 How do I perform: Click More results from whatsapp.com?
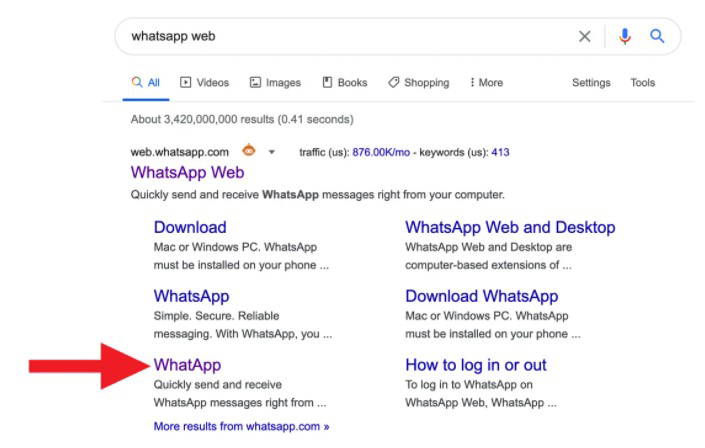pos(241,426)
